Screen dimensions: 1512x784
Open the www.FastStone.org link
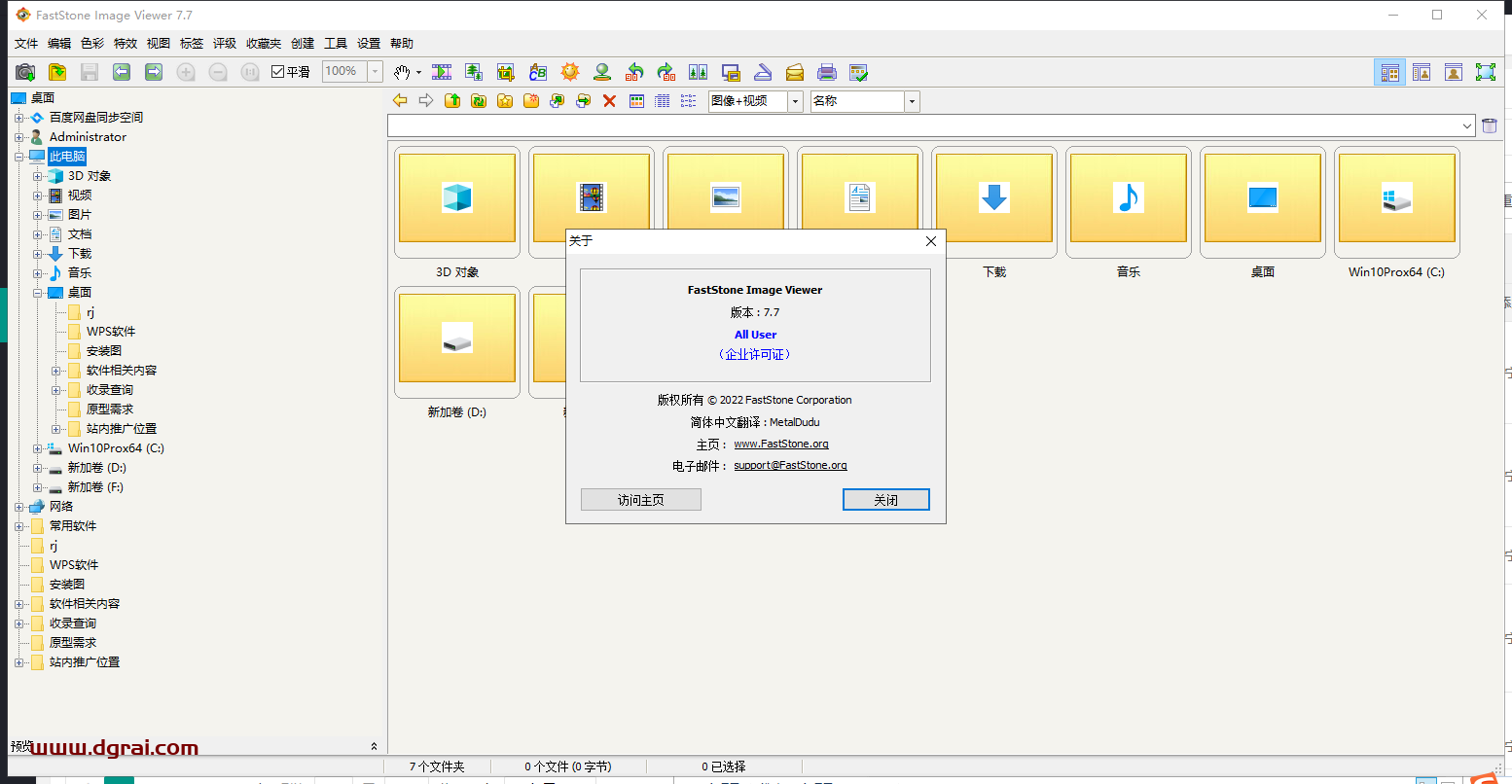point(781,444)
